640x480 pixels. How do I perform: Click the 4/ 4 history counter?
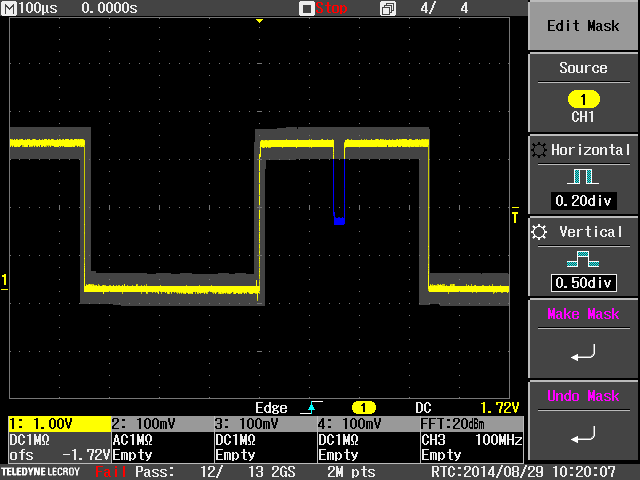coord(444,8)
